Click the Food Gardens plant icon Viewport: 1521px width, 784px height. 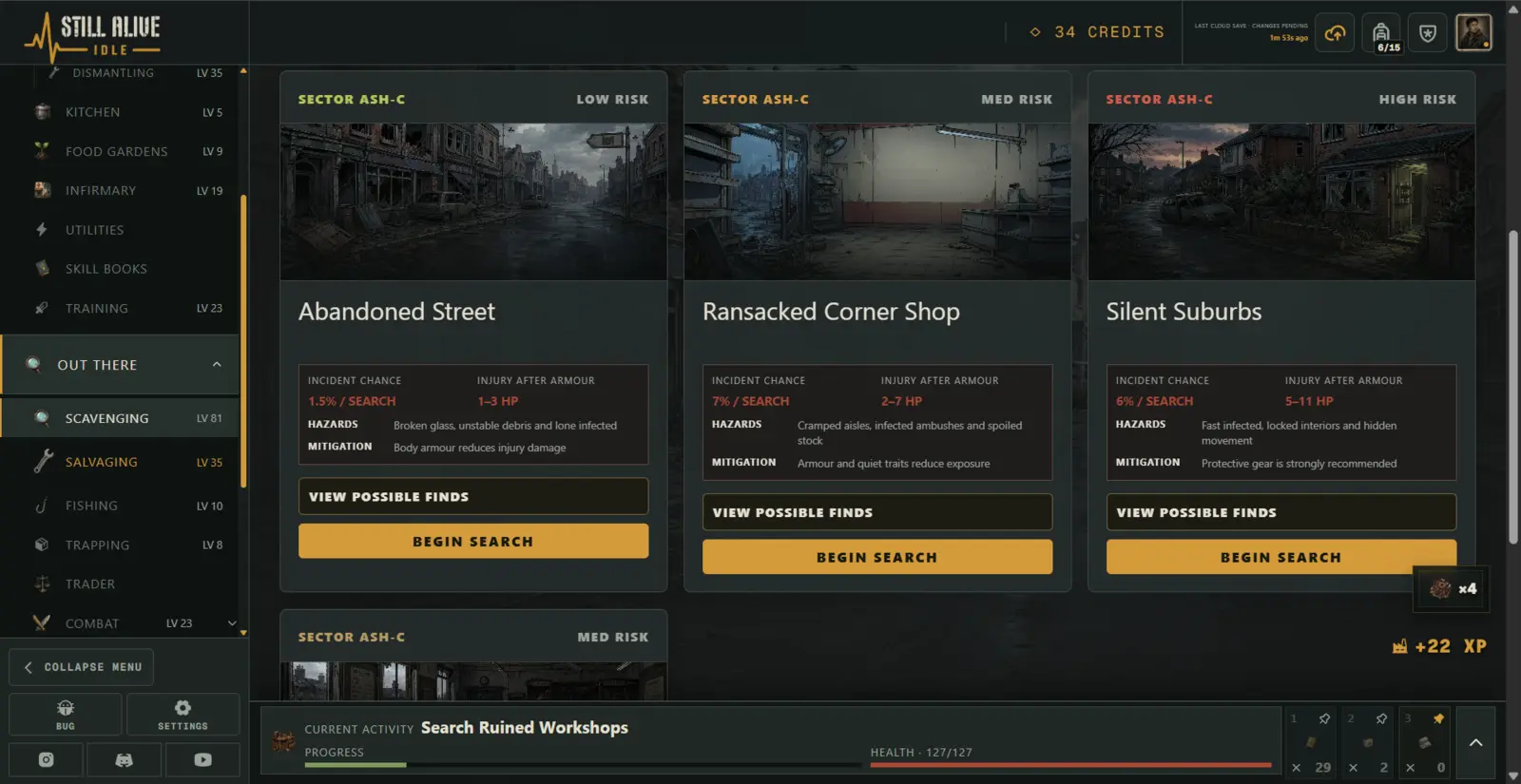click(42, 151)
